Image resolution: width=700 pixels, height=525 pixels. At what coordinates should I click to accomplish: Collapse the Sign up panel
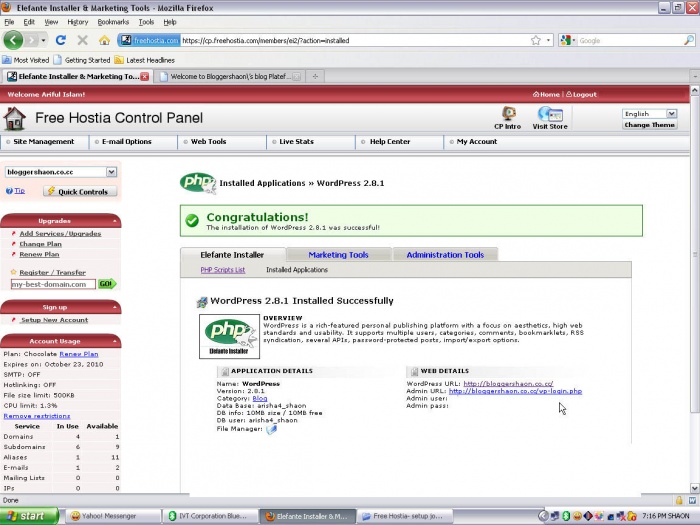tap(115, 307)
